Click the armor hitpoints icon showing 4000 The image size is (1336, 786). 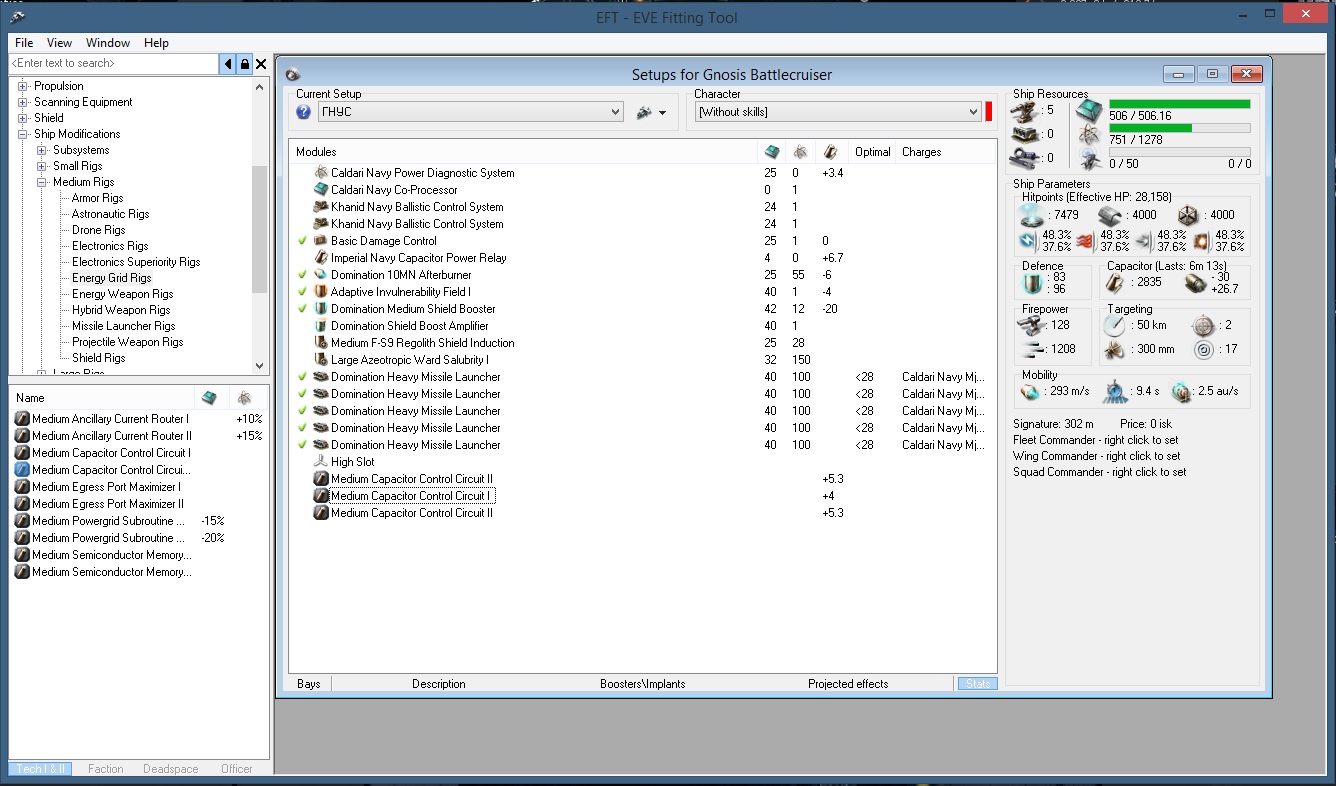(x=1108, y=214)
